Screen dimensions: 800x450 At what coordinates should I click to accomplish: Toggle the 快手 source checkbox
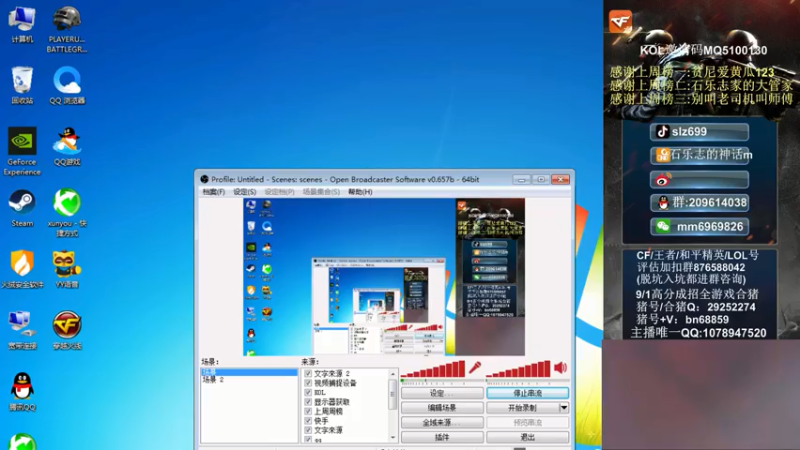pyautogui.click(x=308, y=420)
